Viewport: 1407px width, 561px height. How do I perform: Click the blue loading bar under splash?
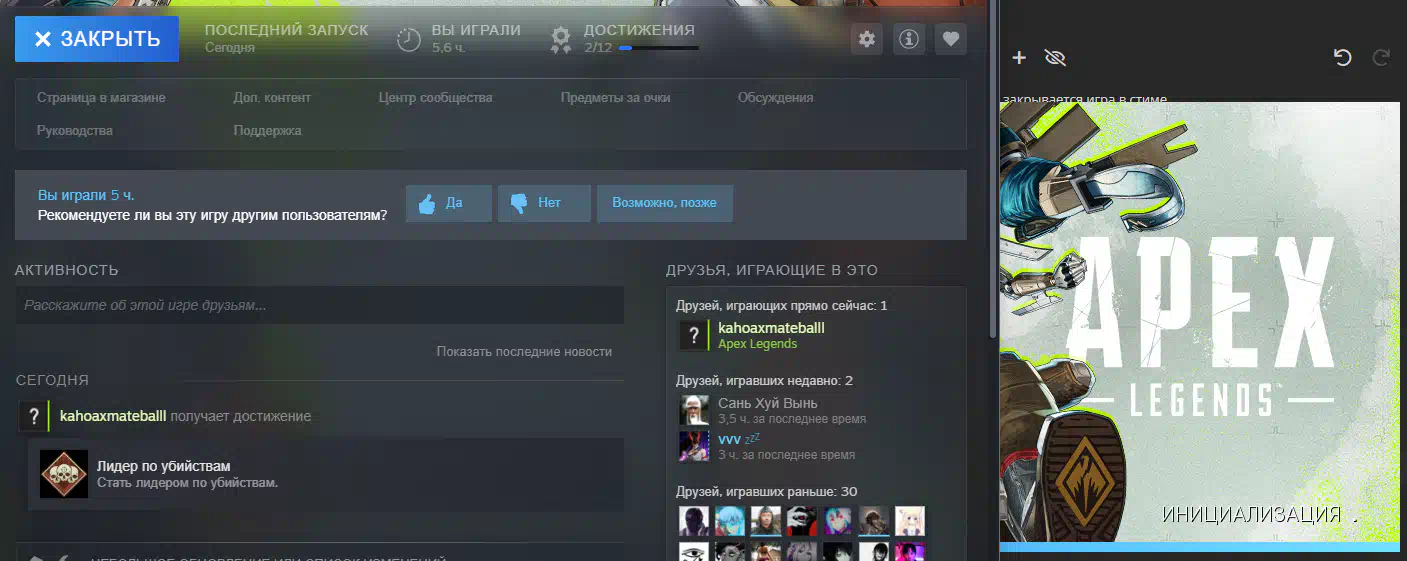pyautogui.click(x=1200, y=547)
